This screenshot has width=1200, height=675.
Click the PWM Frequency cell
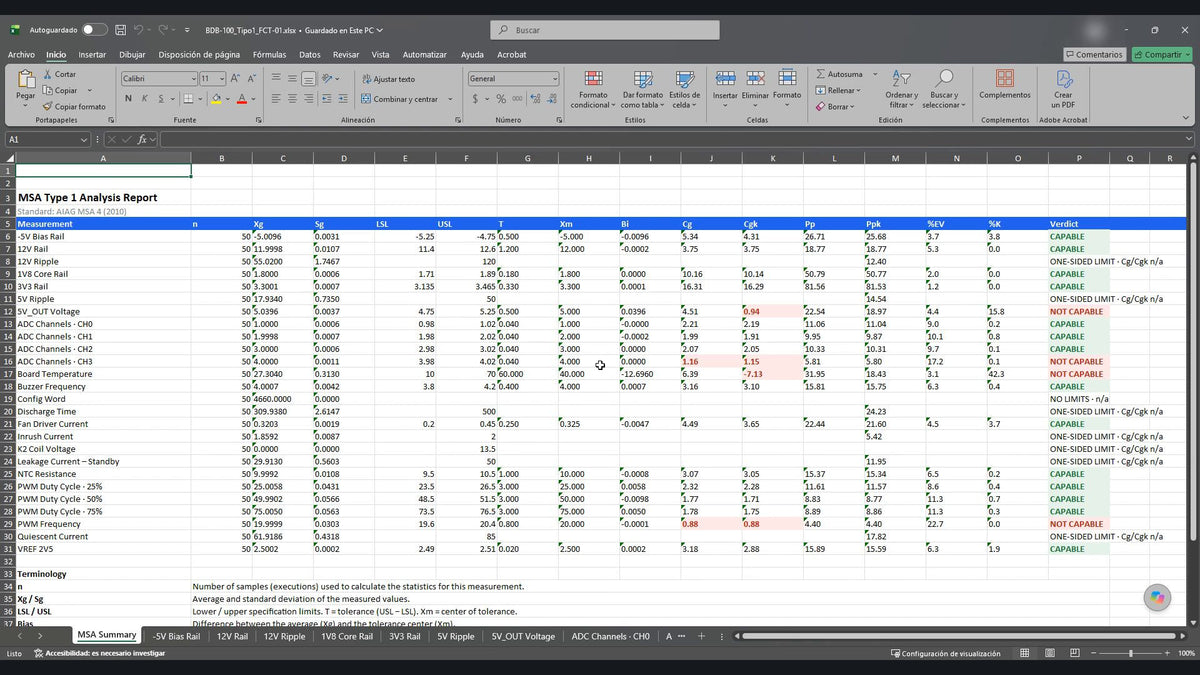pyautogui.click(x=103, y=524)
